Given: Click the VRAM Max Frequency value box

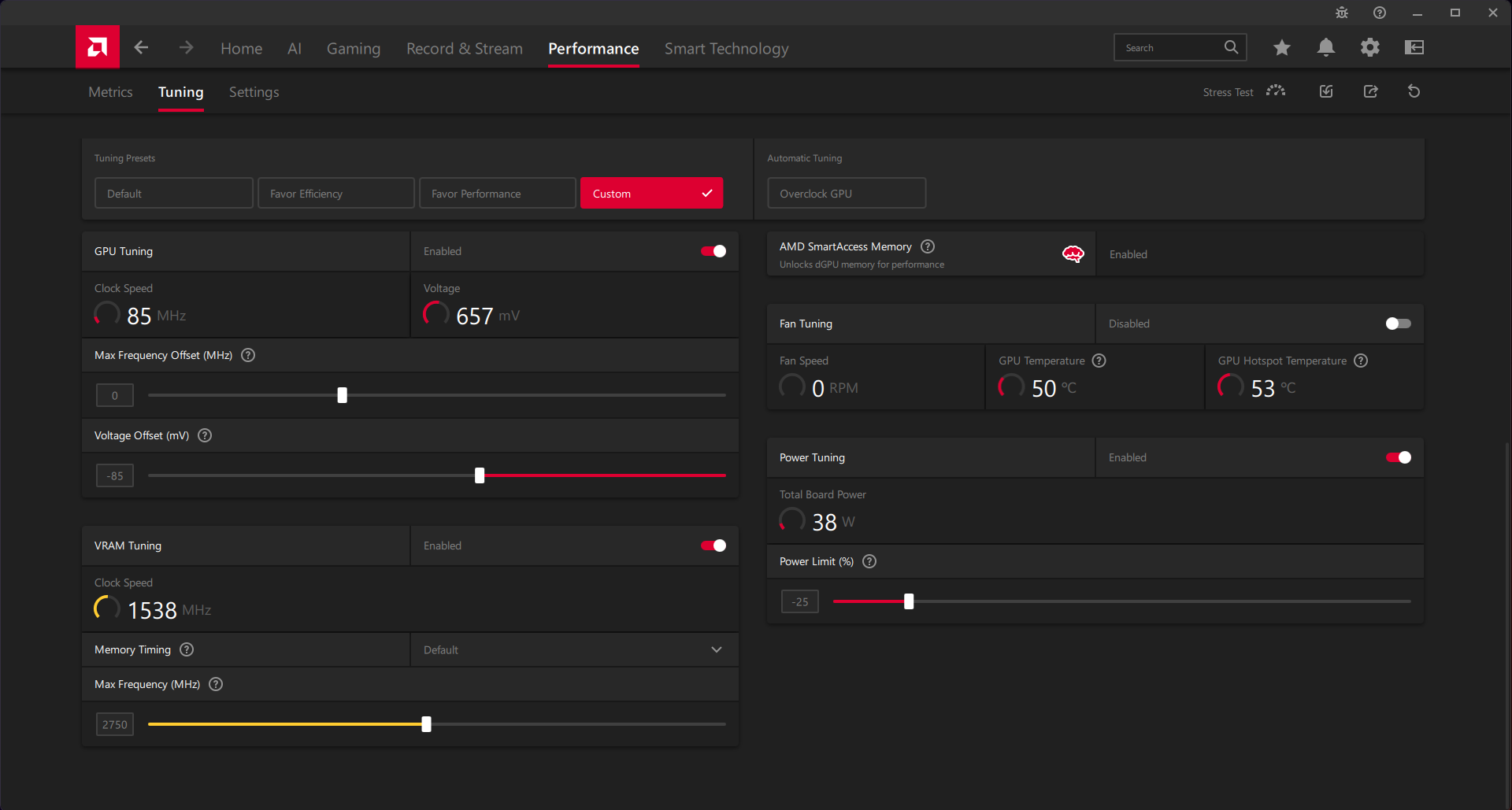Looking at the screenshot, I should coord(115,724).
